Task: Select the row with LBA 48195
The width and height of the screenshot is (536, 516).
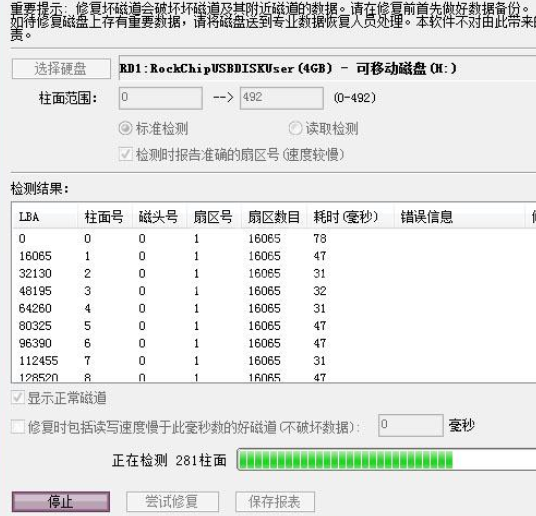Action: tap(273, 291)
